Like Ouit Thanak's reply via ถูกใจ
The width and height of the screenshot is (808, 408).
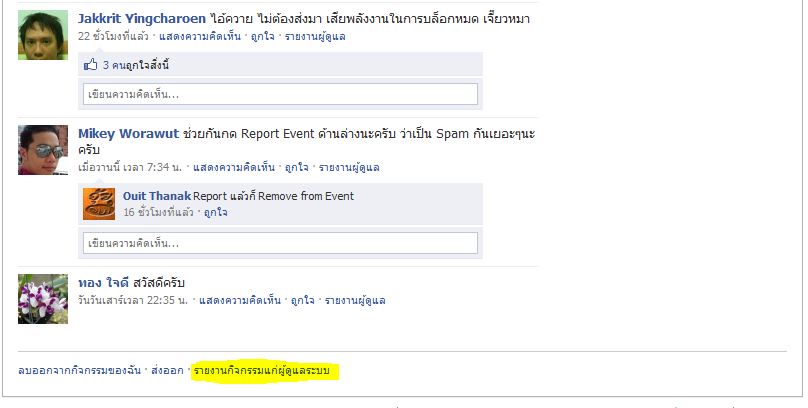click(x=215, y=212)
